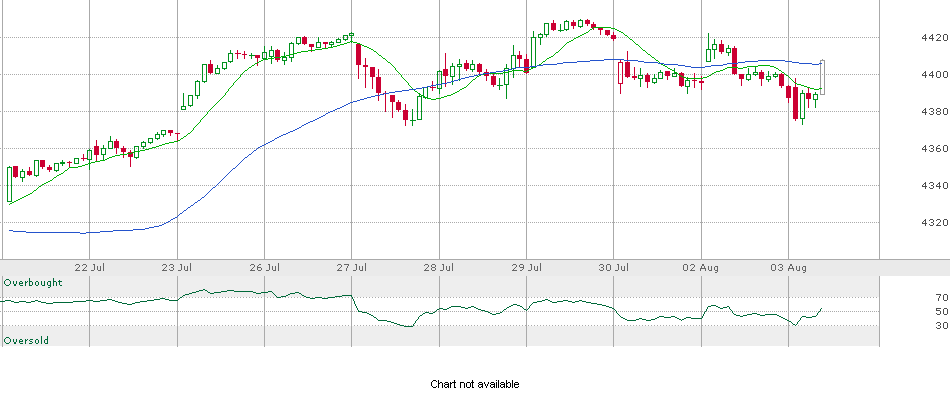950x418 pixels.
Task: Click the 28 Jul date label
Action: 439,268
